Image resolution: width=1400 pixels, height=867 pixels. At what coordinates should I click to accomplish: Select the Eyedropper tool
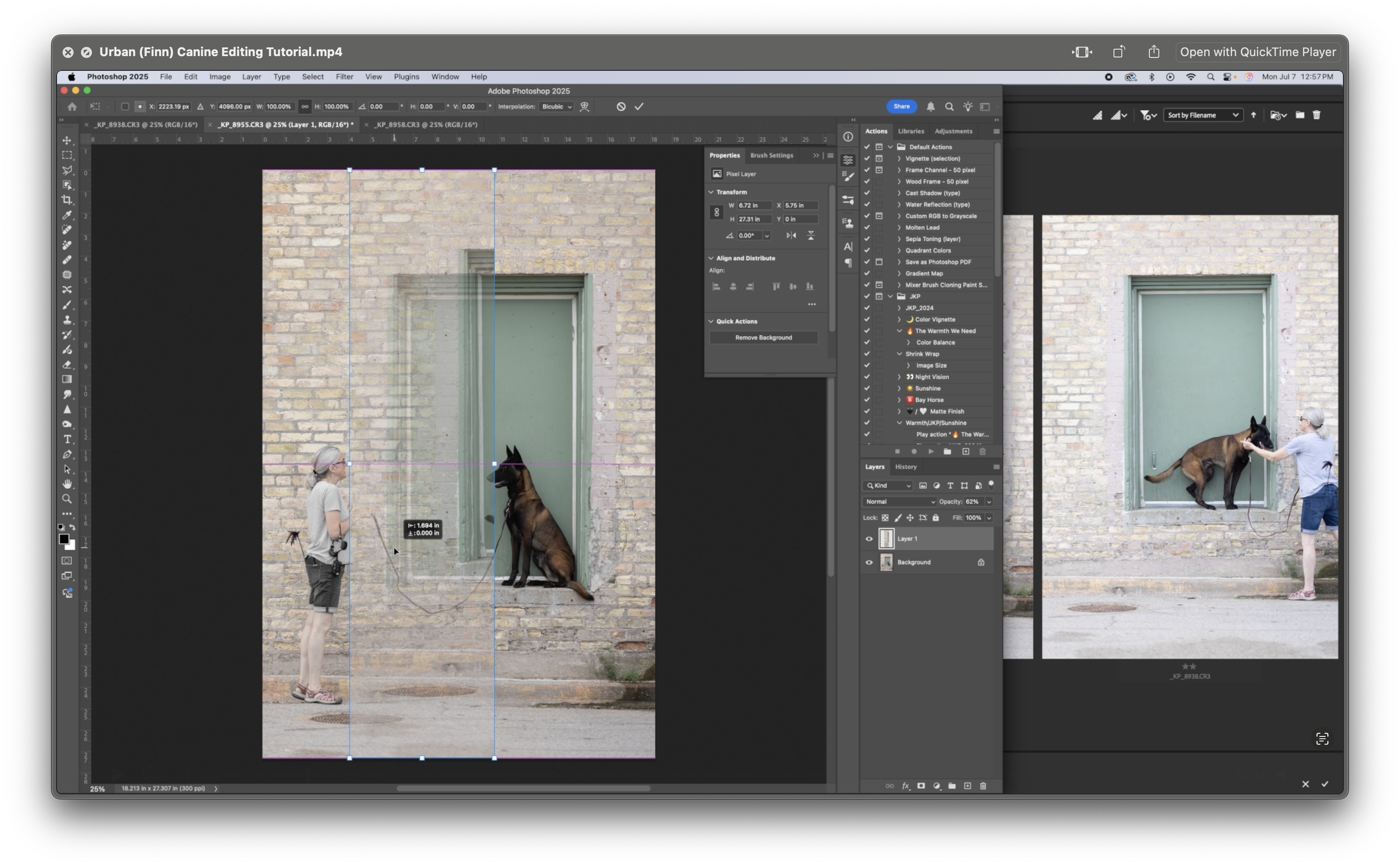[x=67, y=215]
